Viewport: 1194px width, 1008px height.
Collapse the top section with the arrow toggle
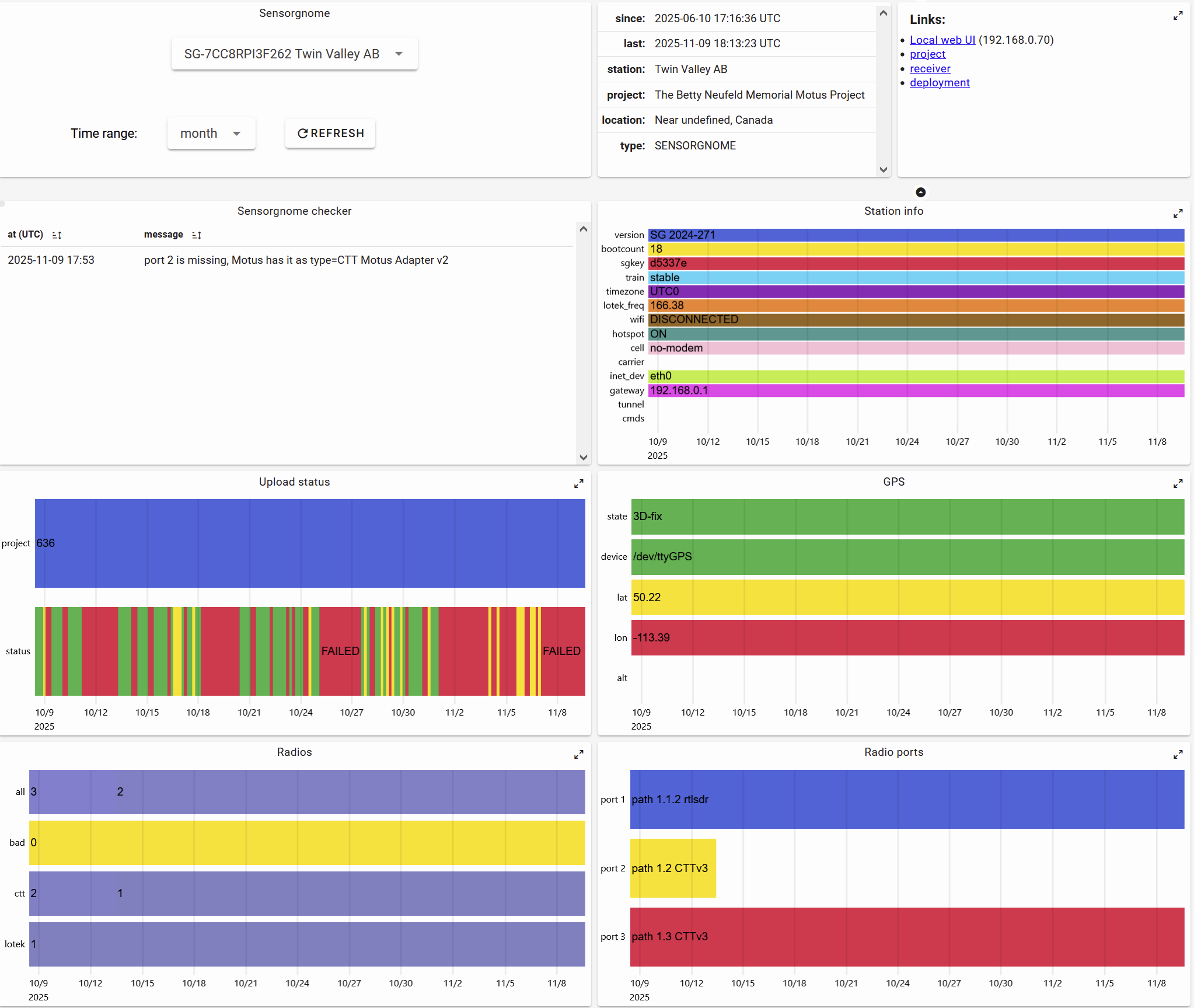[920, 192]
